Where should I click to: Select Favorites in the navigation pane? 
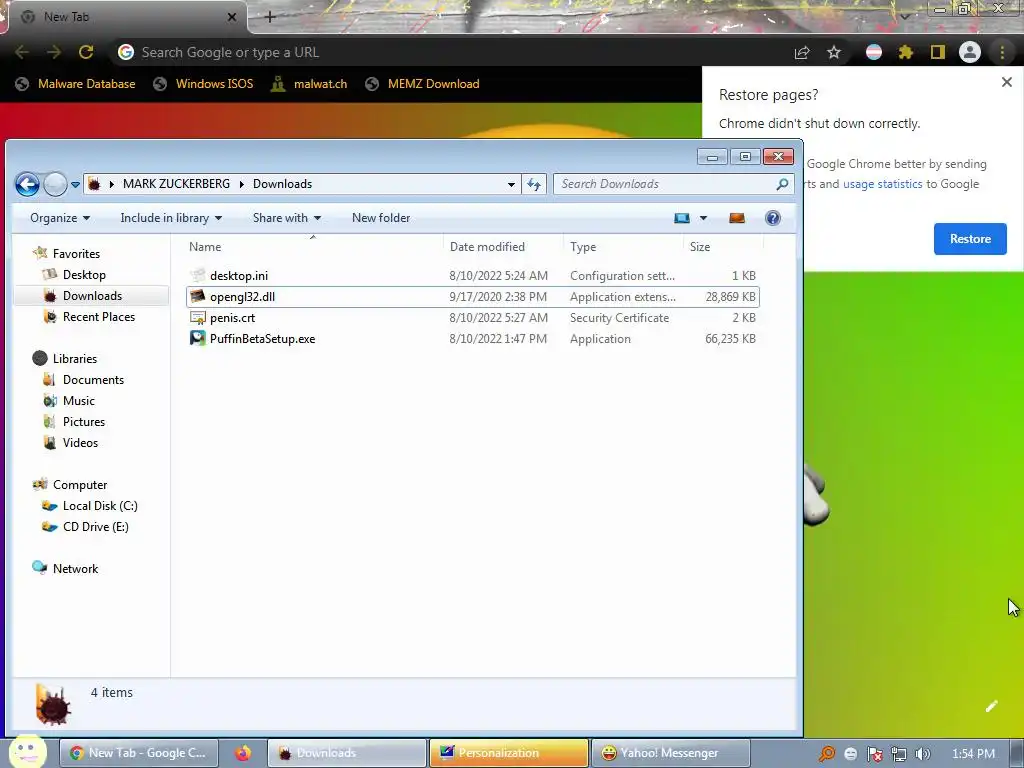pyautogui.click(x=76, y=253)
